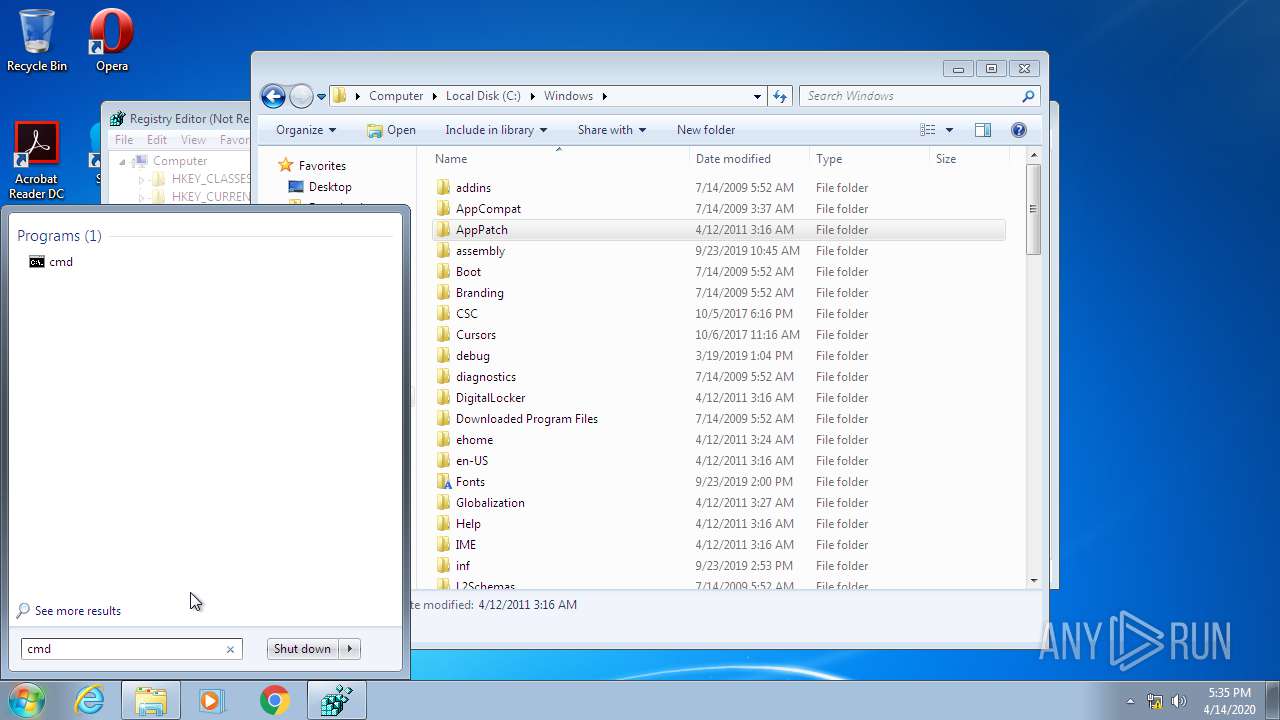Launch Google Chrome from taskbar
1280x720 pixels.
(x=274, y=701)
